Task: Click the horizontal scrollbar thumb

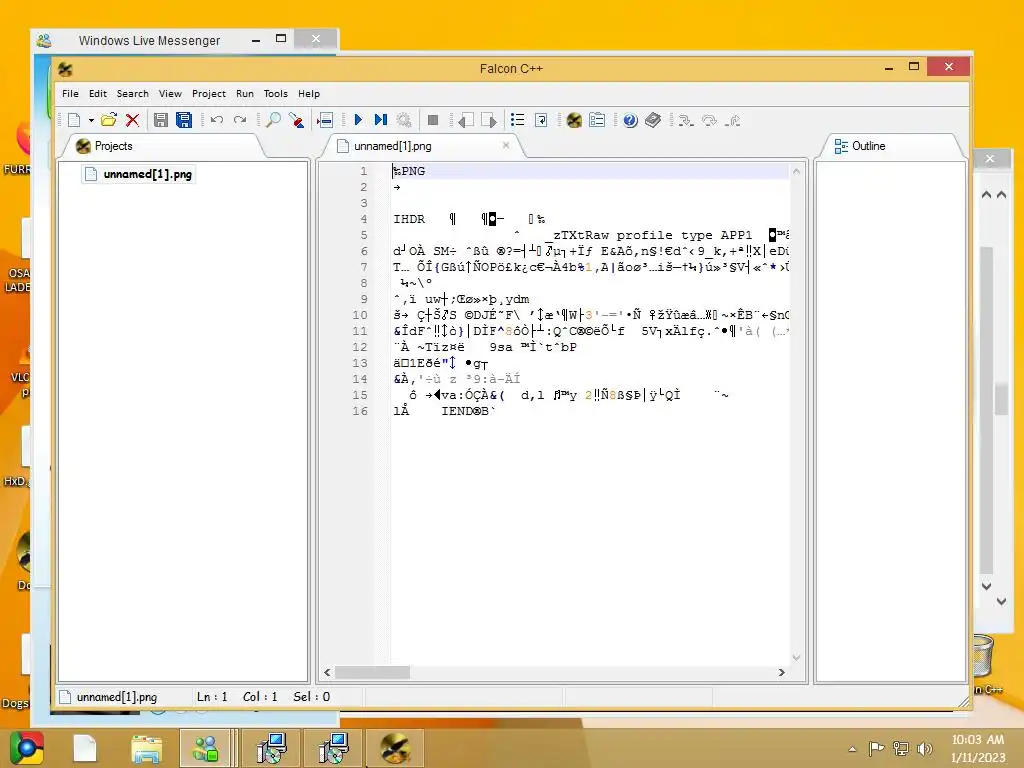Action: point(372,672)
